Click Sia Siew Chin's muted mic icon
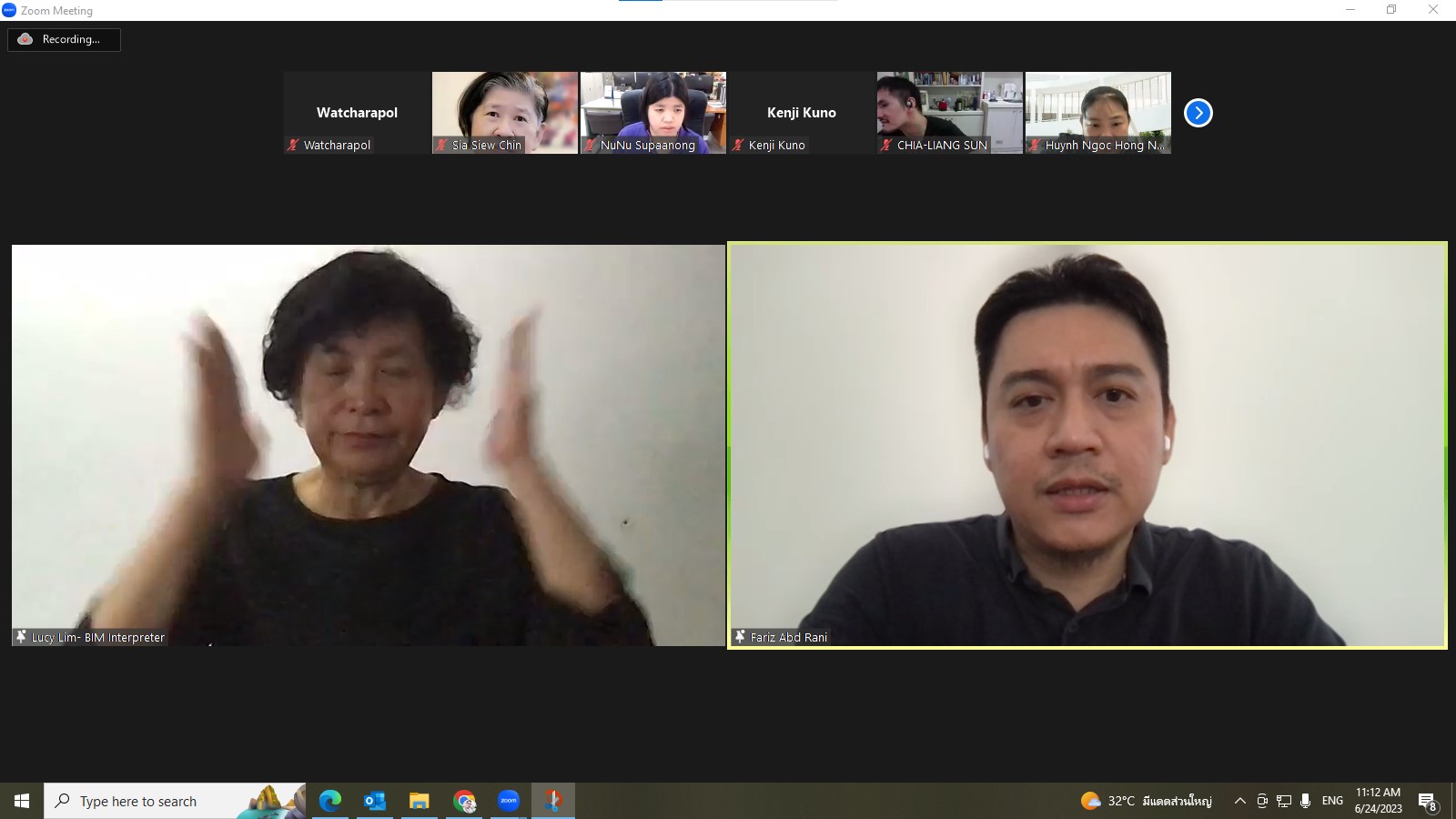Image resolution: width=1456 pixels, height=819 pixels. click(x=441, y=145)
